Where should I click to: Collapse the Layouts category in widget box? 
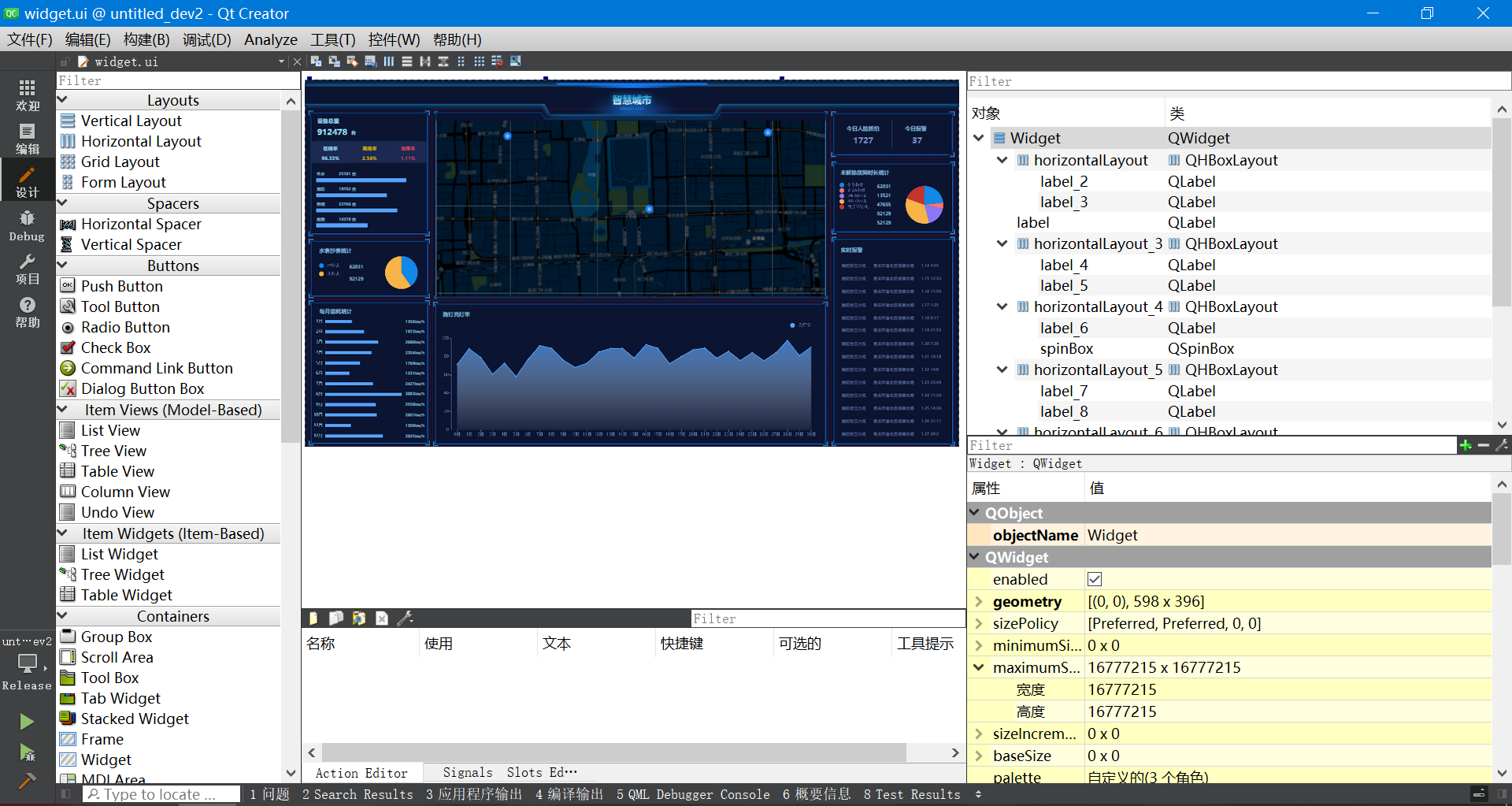pyautogui.click(x=63, y=100)
